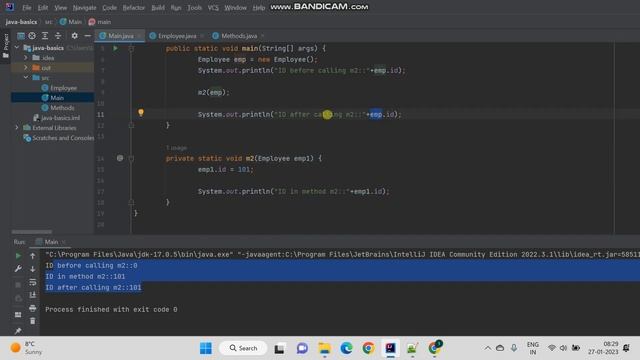The height and width of the screenshot is (360, 640).
Task: Clear console output with trash icon
Action: coord(33,321)
